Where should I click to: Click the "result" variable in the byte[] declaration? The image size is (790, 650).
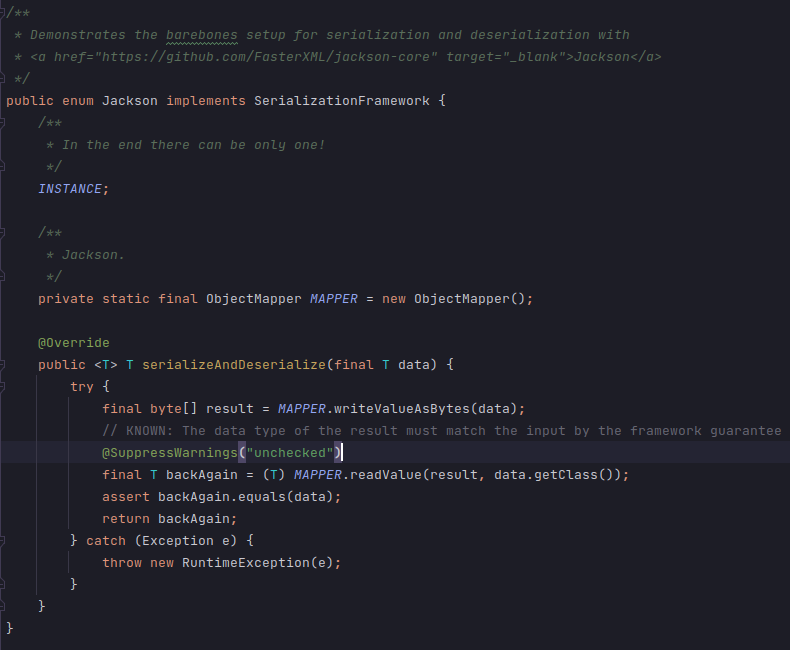(x=230, y=409)
